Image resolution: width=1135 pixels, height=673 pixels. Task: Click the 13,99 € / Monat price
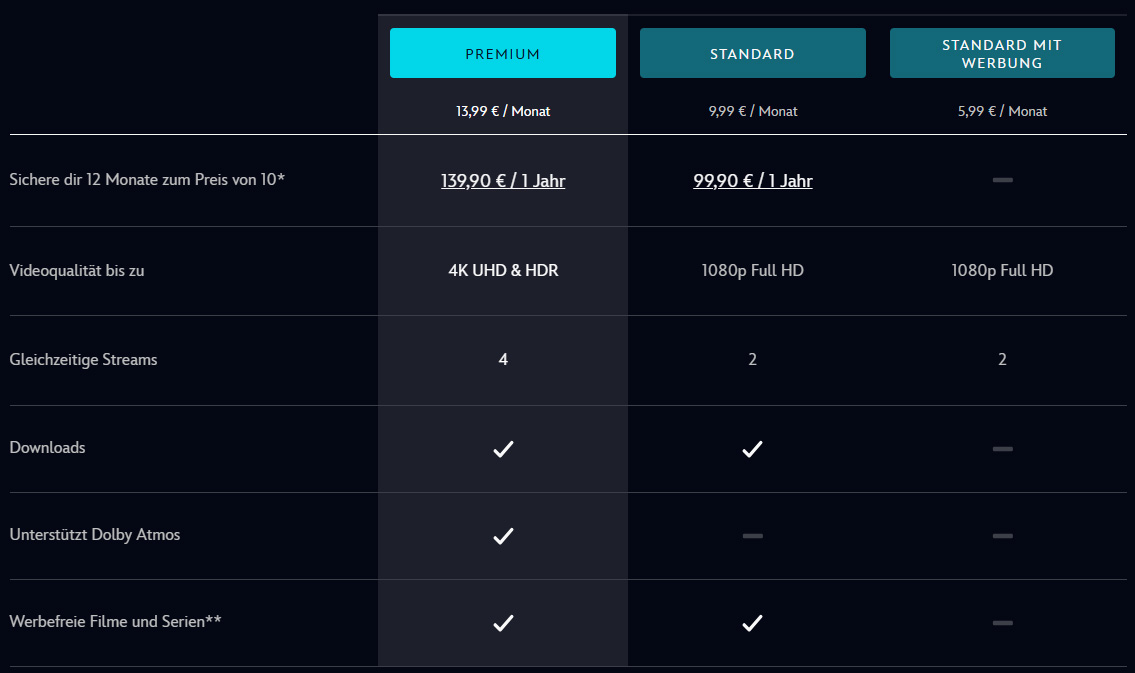pyautogui.click(x=503, y=111)
